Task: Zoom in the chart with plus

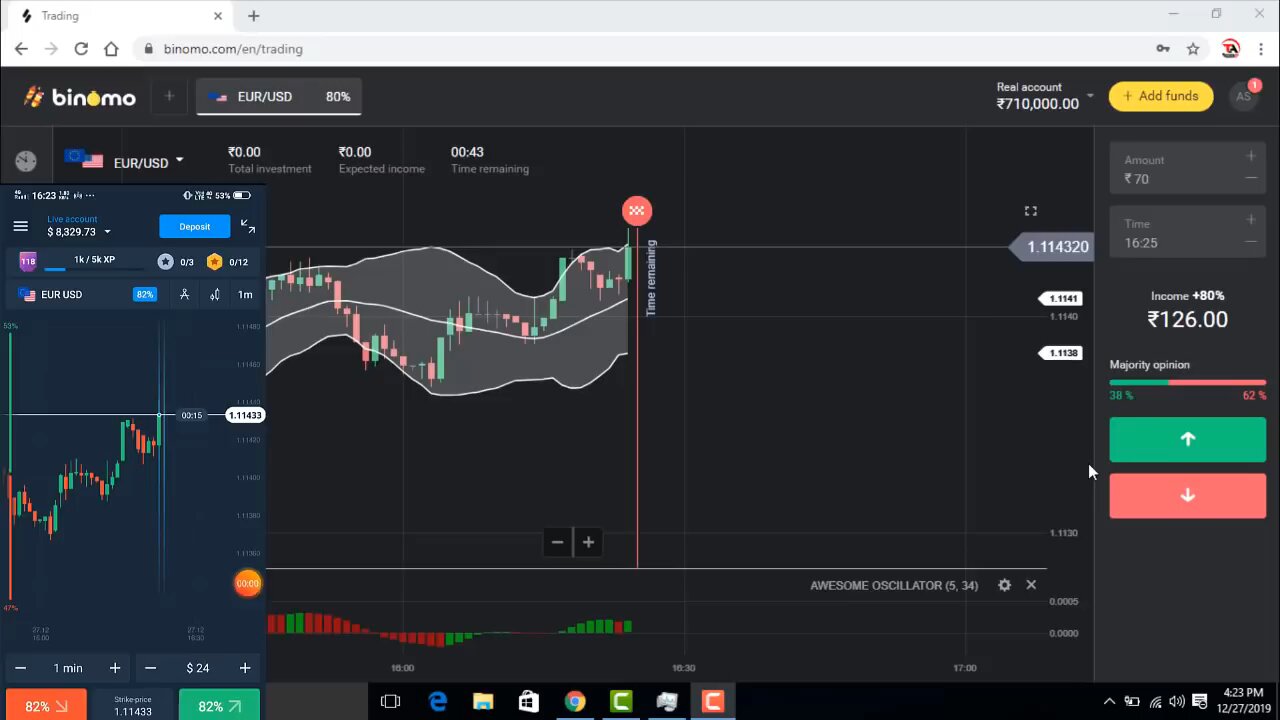Action: (589, 542)
